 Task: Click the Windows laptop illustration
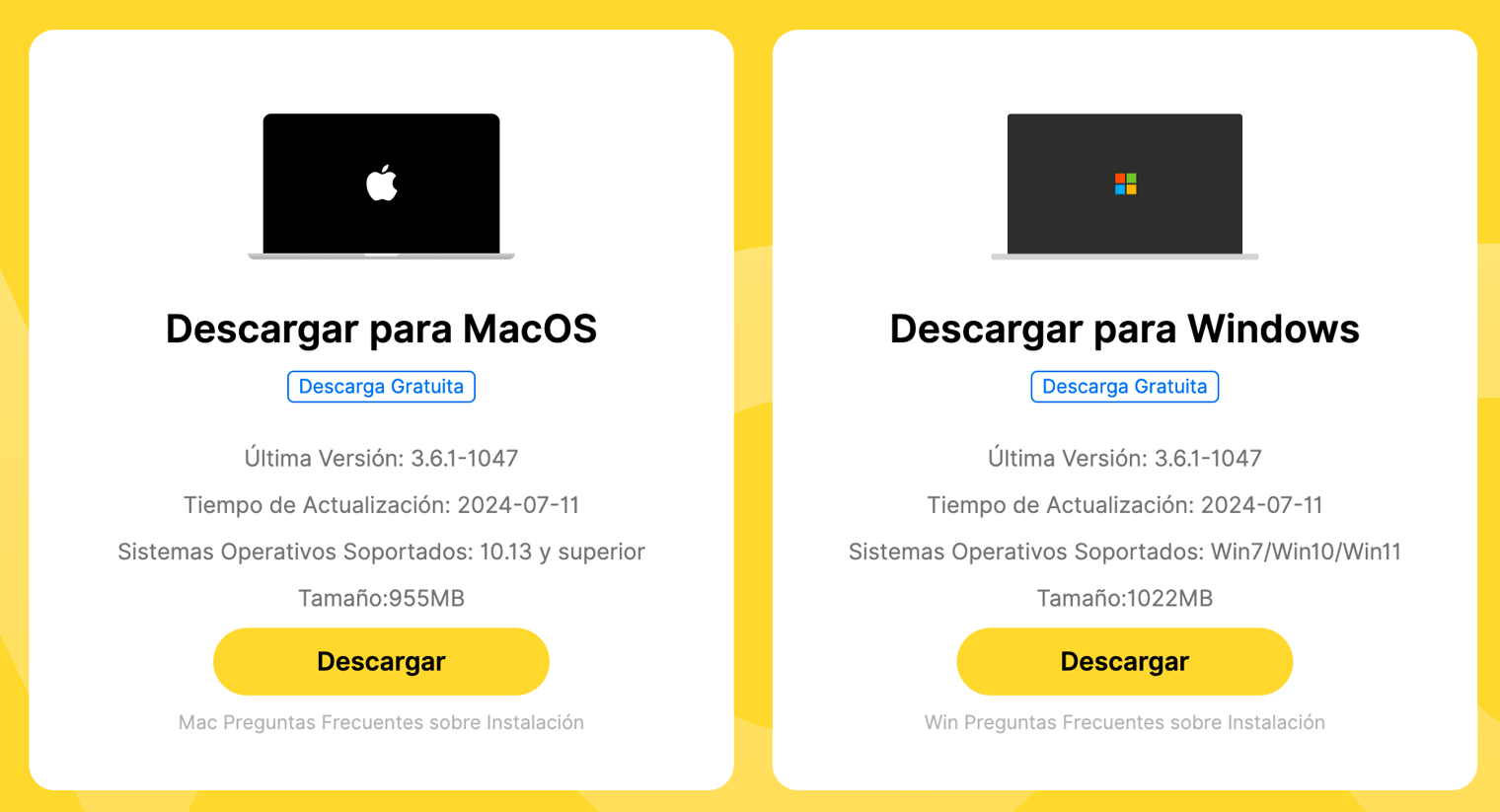tap(1124, 186)
